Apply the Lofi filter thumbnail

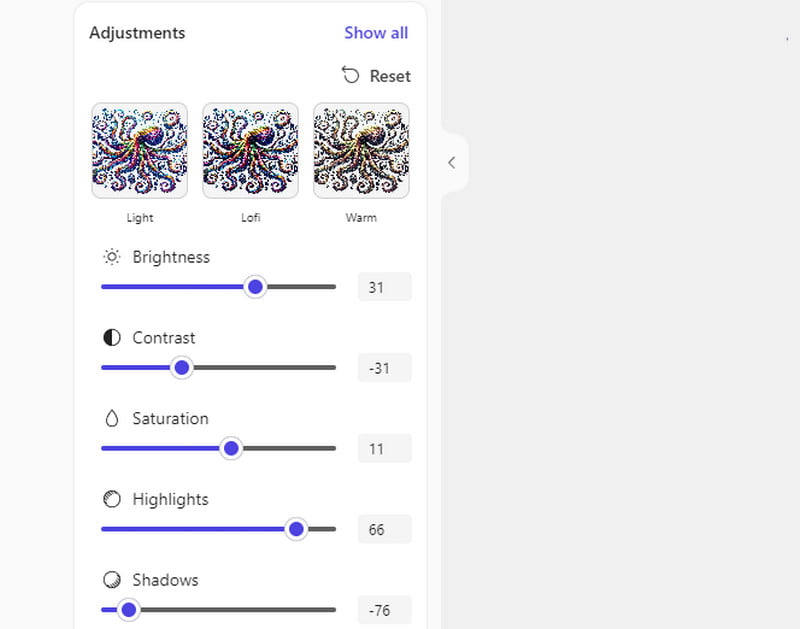(250, 150)
